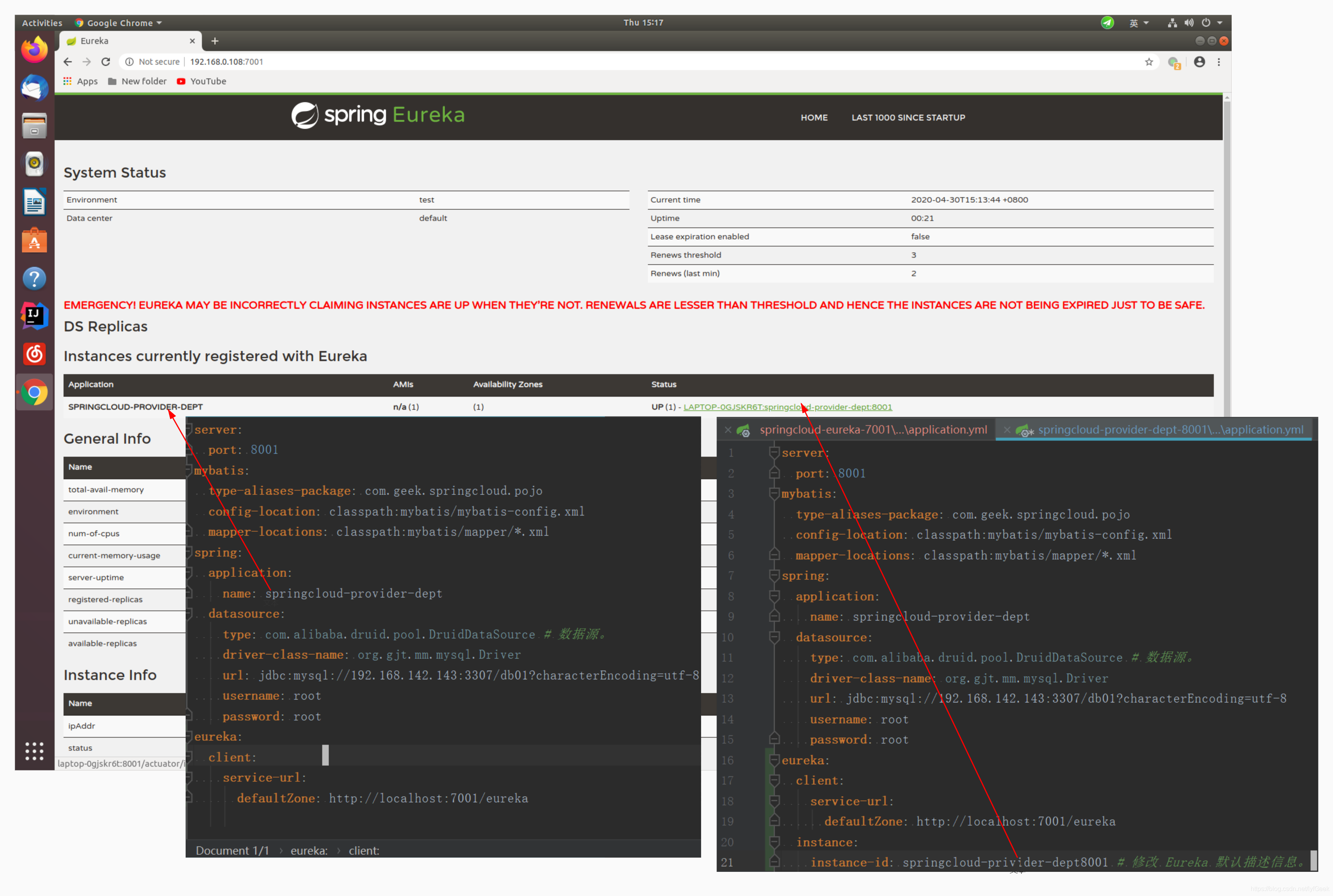Fold the datasource block at line 10

click(x=774, y=637)
